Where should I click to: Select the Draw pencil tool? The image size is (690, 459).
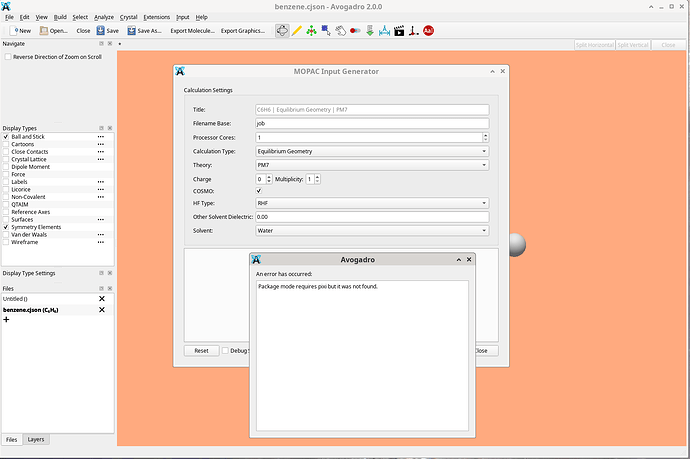tap(297, 31)
